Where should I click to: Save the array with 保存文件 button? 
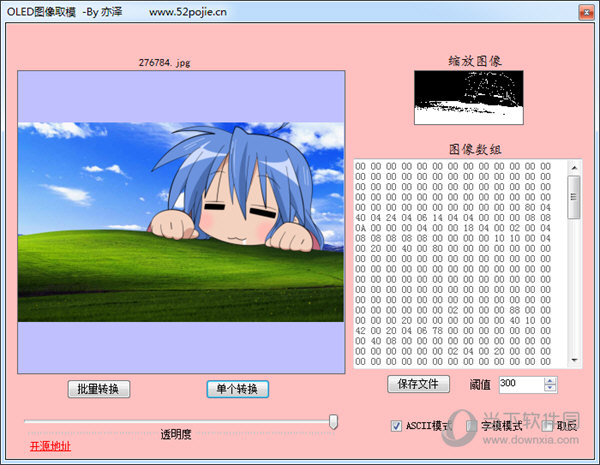tap(418, 384)
